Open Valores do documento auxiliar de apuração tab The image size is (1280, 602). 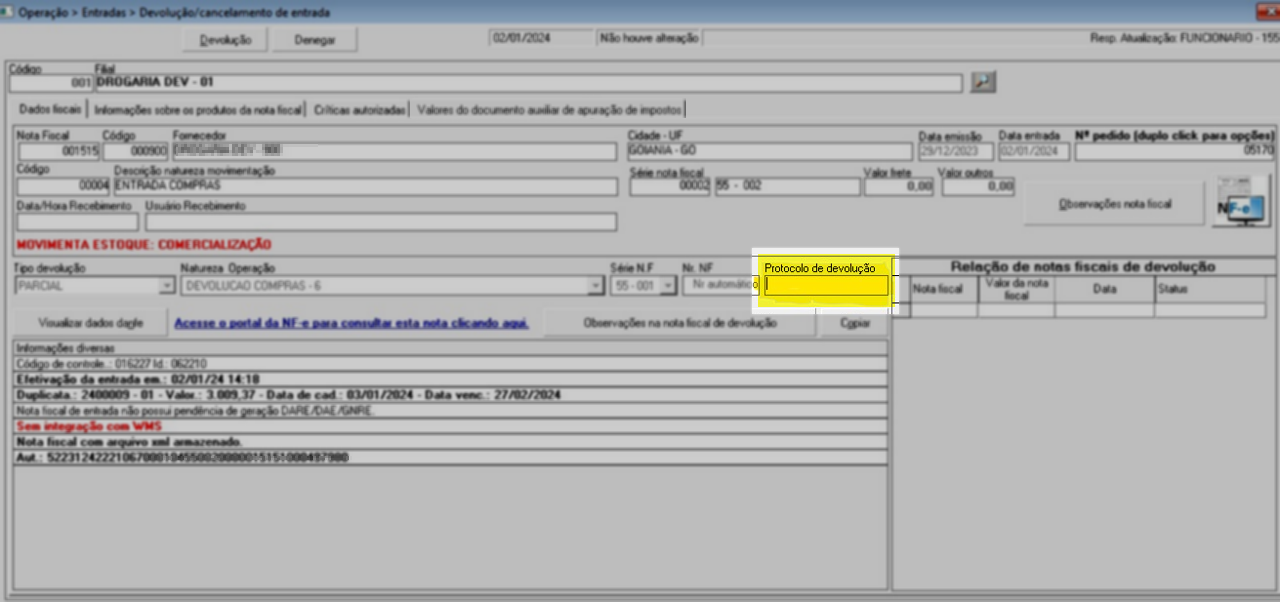549,109
